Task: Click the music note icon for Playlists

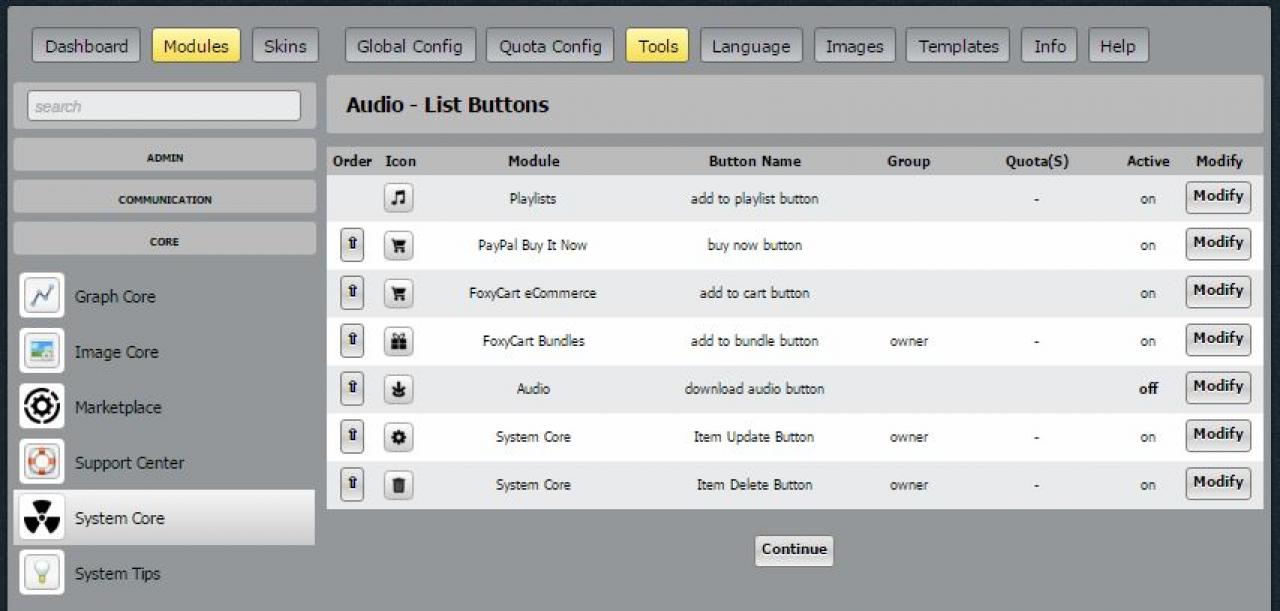Action: click(398, 198)
